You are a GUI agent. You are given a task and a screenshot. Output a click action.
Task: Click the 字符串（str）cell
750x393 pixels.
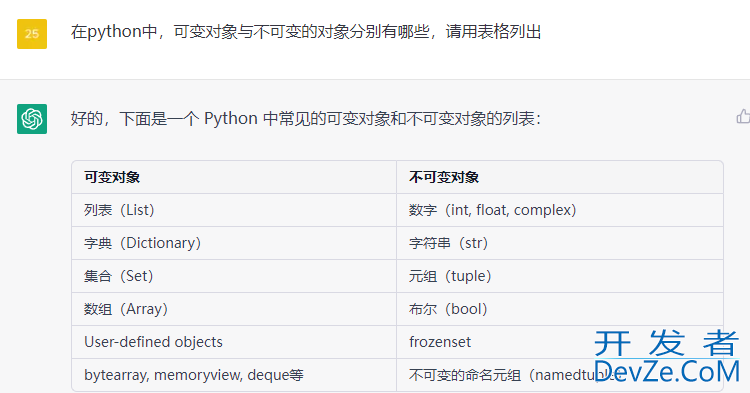coord(560,243)
